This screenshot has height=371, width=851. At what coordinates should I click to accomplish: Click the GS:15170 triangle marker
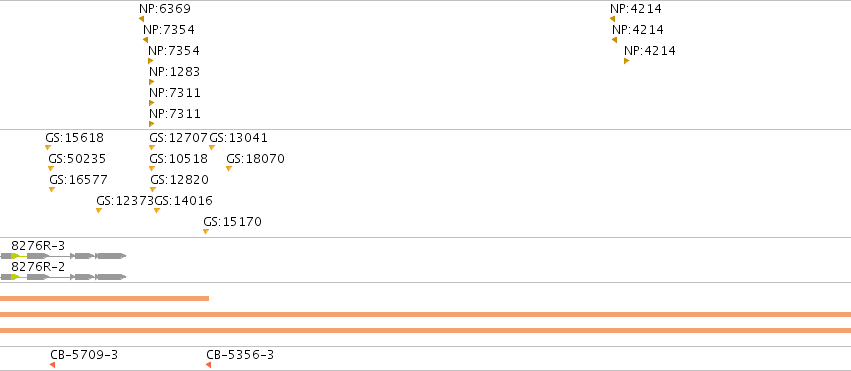206,232
